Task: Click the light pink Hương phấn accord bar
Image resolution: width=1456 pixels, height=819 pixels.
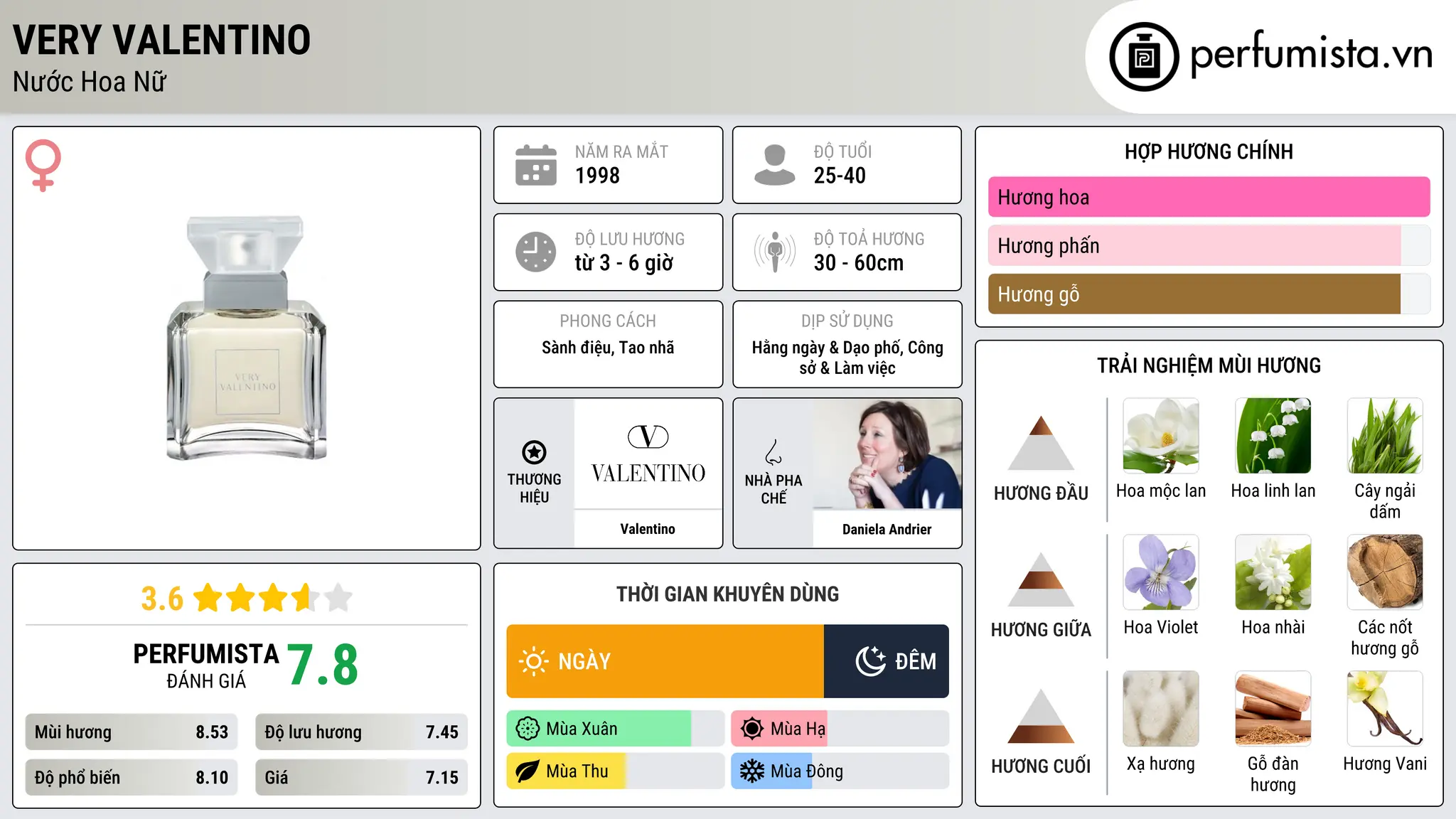Action: click(x=1209, y=245)
